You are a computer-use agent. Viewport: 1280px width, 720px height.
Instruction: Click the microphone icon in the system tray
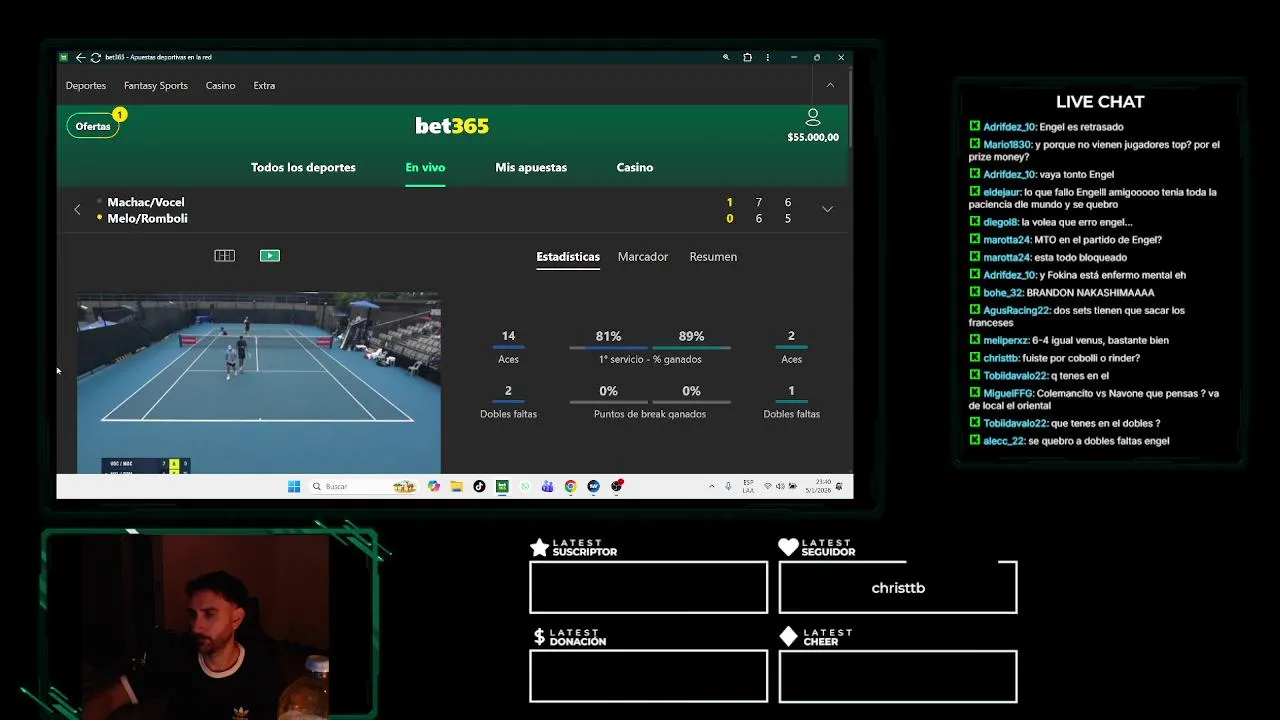[x=728, y=486]
